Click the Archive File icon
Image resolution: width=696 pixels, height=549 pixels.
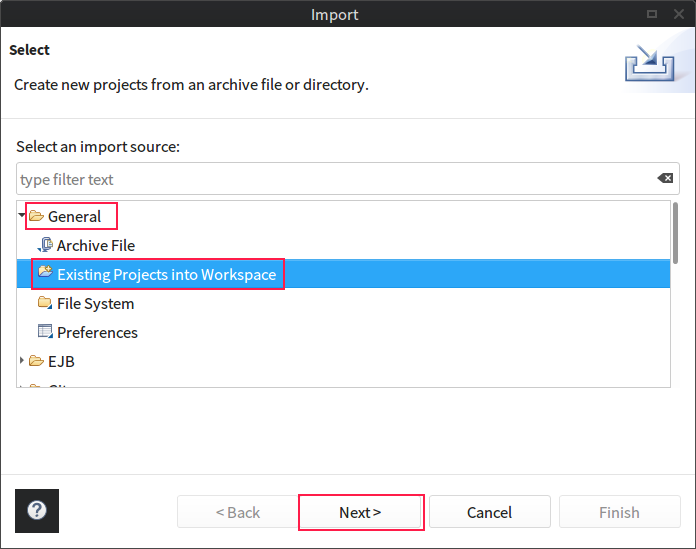[x=45, y=245]
